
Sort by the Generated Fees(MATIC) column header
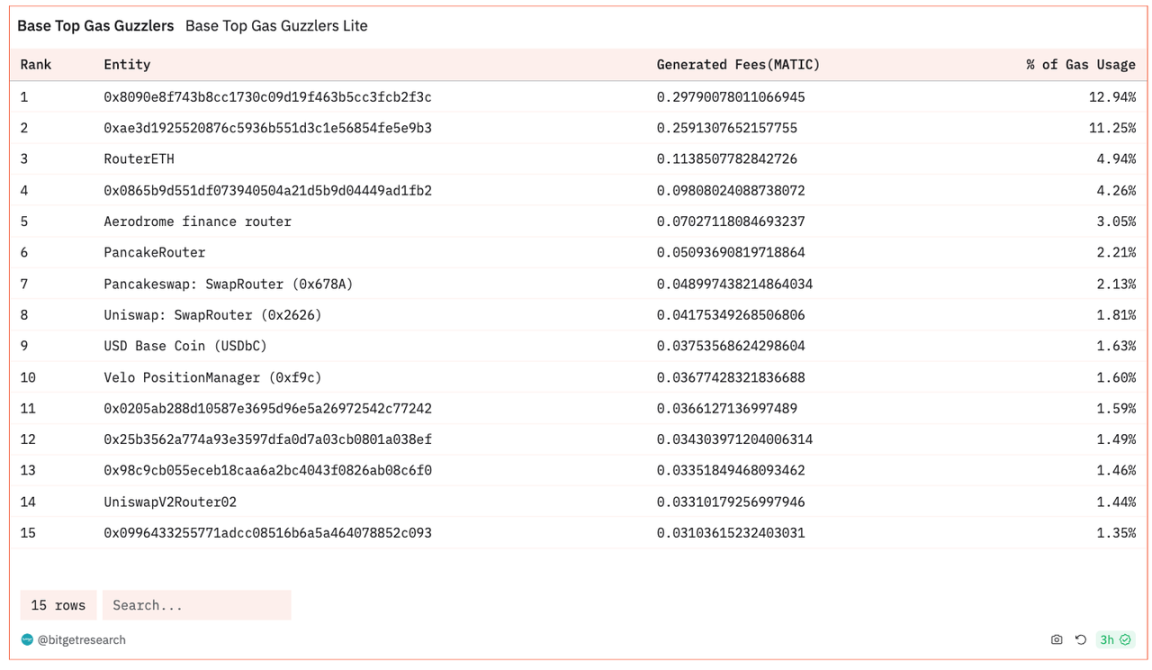[737, 65]
